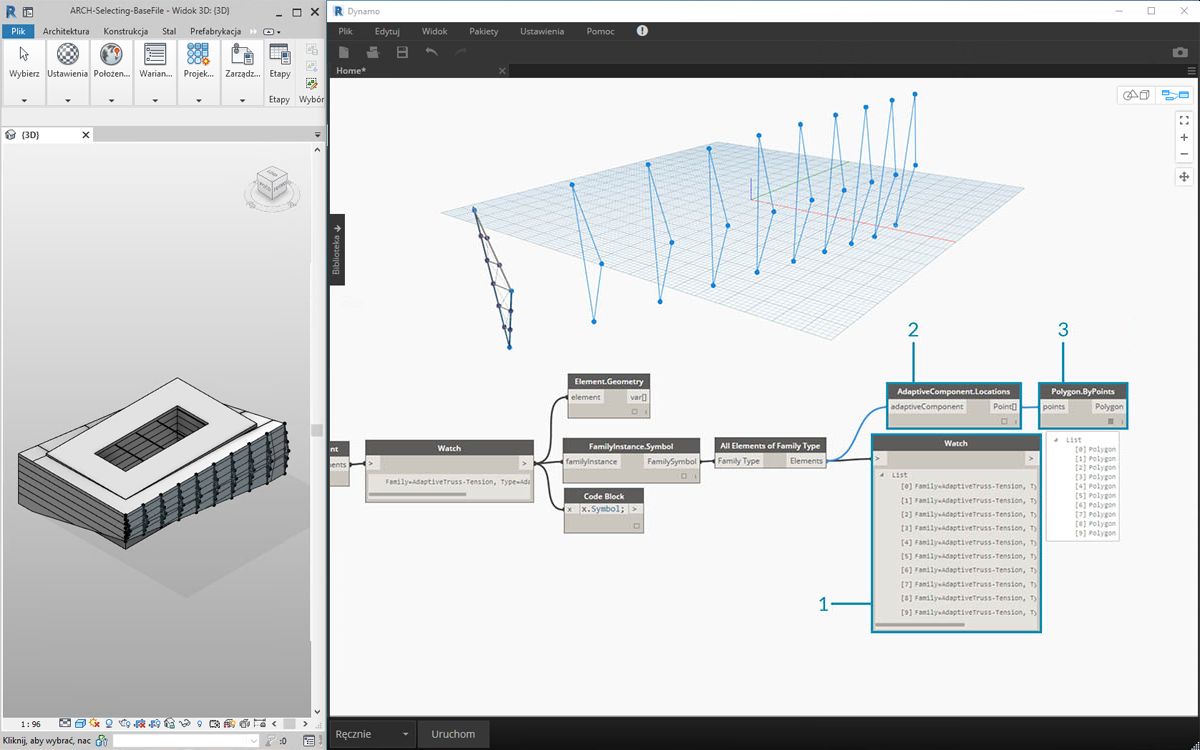
Task: Click Revit visual style cube icon in view bar
Action: coord(79,723)
